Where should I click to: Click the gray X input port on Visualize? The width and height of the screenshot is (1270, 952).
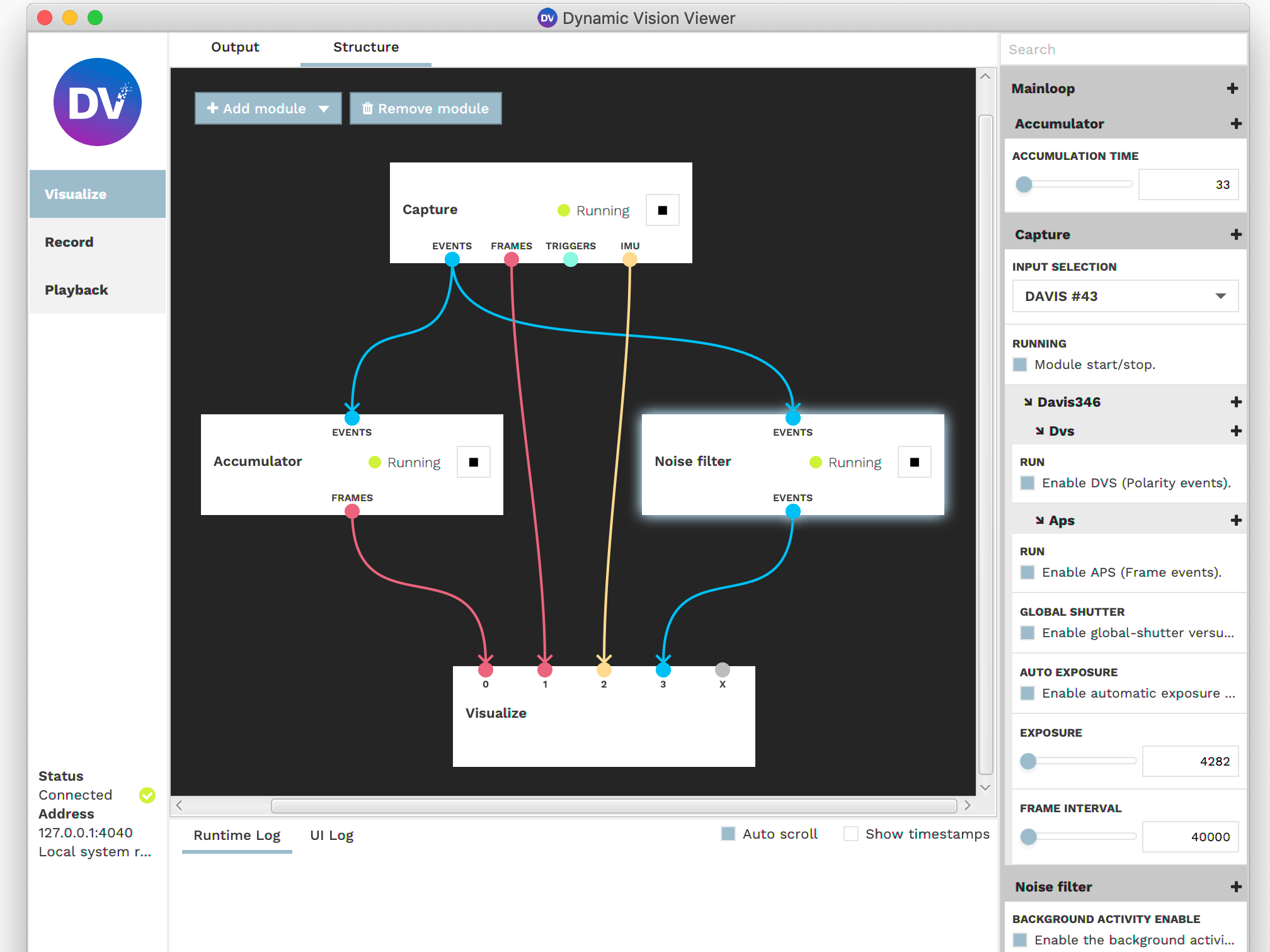click(x=722, y=670)
